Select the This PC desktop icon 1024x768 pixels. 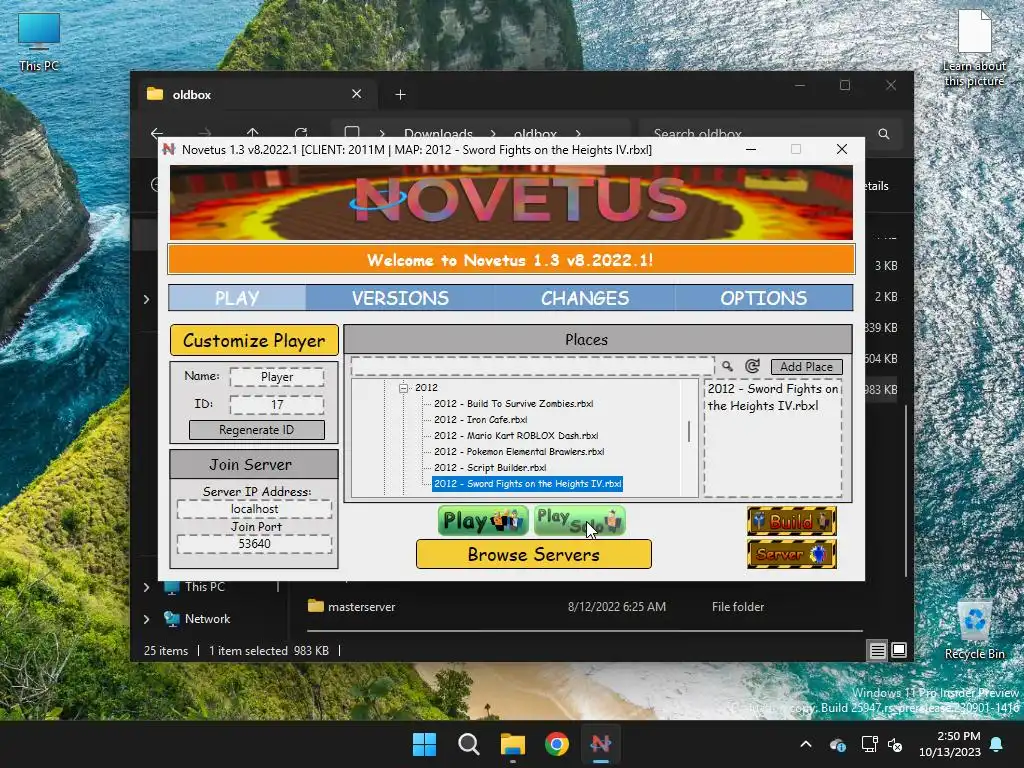39,42
